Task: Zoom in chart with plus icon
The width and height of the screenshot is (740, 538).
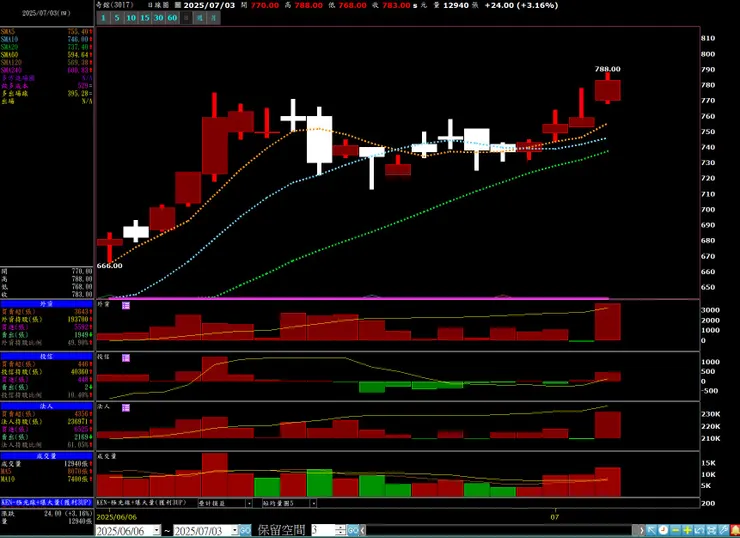Action: pos(688,530)
